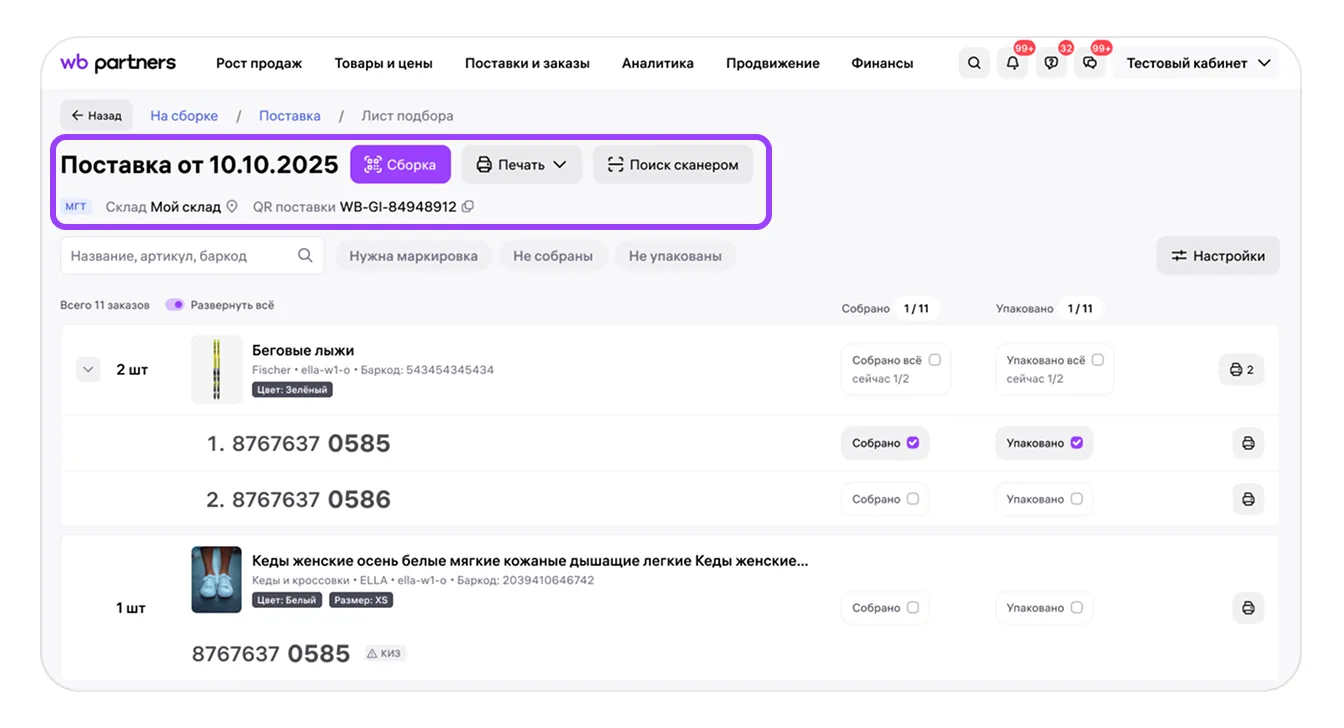Print label for order 8767637 0586
The image size is (1344, 728).
(x=1248, y=499)
